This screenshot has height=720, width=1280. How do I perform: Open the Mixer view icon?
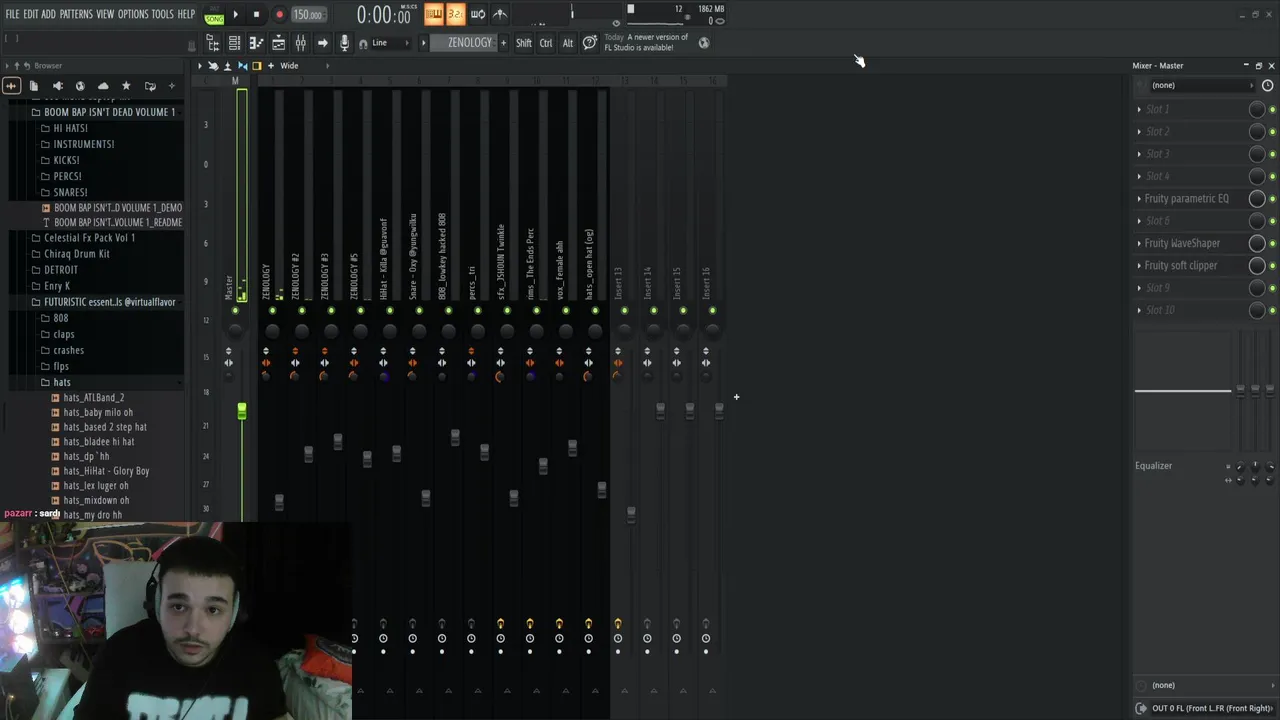coord(300,43)
